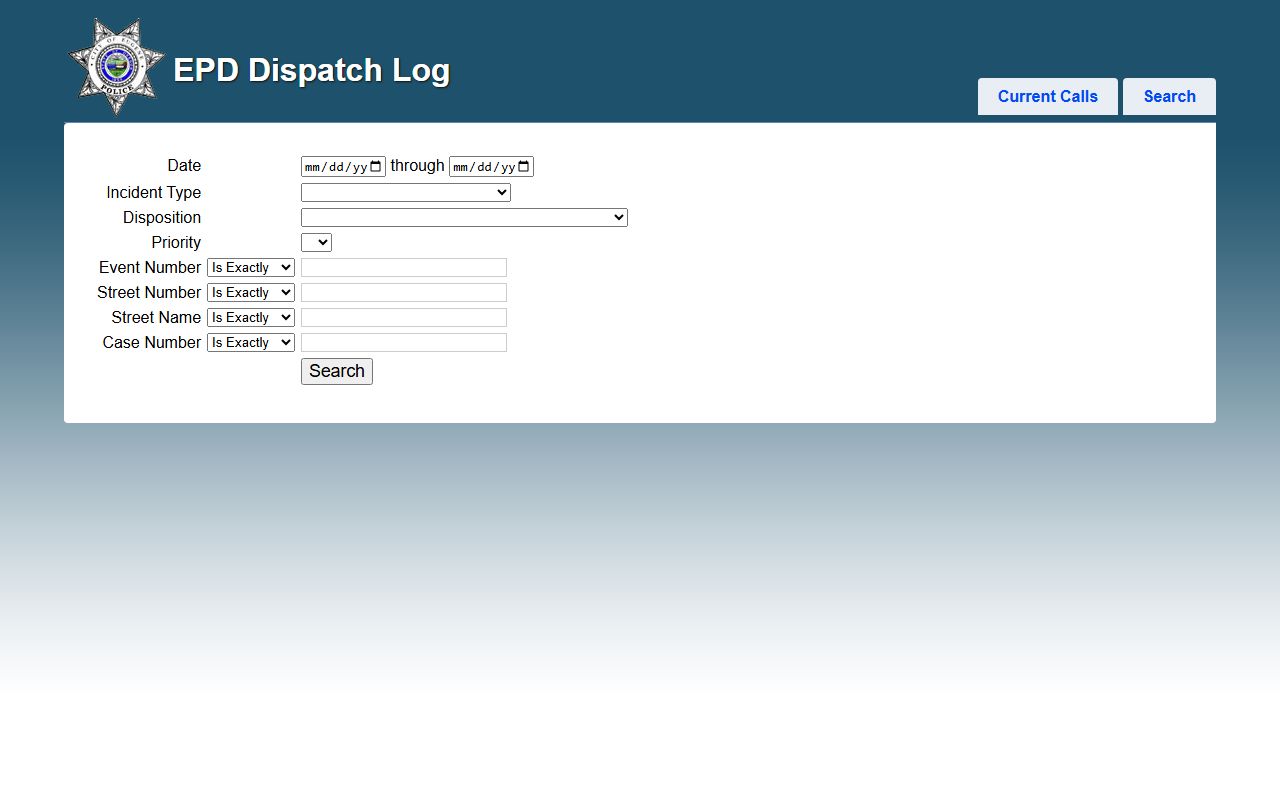Click the Event Number label
The height and width of the screenshot is (800, 1280).
pos(150,267)
